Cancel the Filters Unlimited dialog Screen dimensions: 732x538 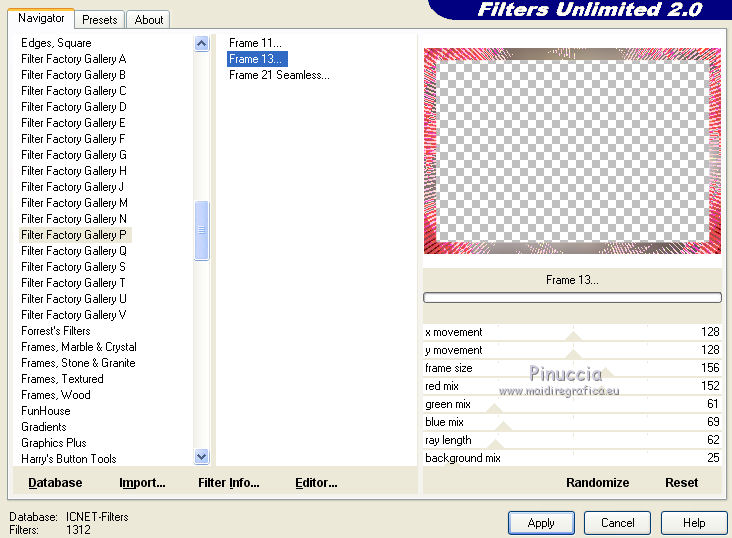(617, 523)
